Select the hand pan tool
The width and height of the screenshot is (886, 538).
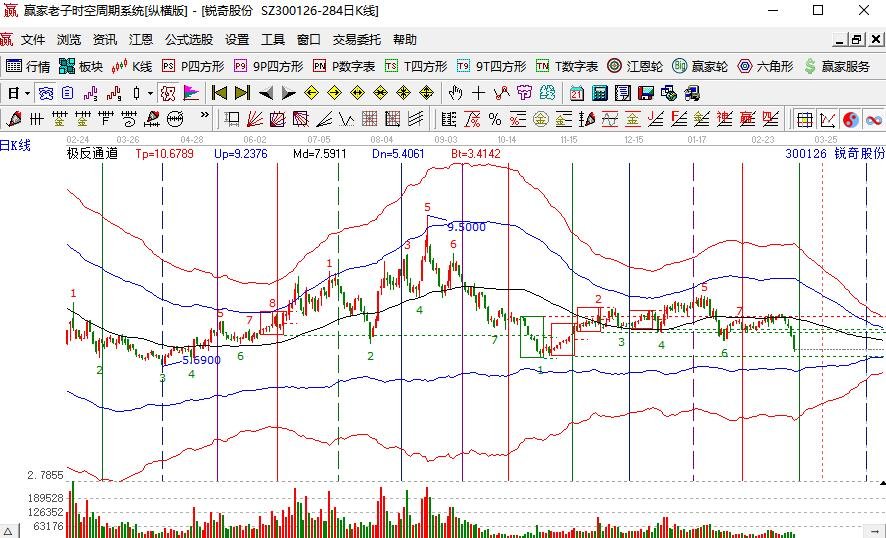(x=455, y=93)
